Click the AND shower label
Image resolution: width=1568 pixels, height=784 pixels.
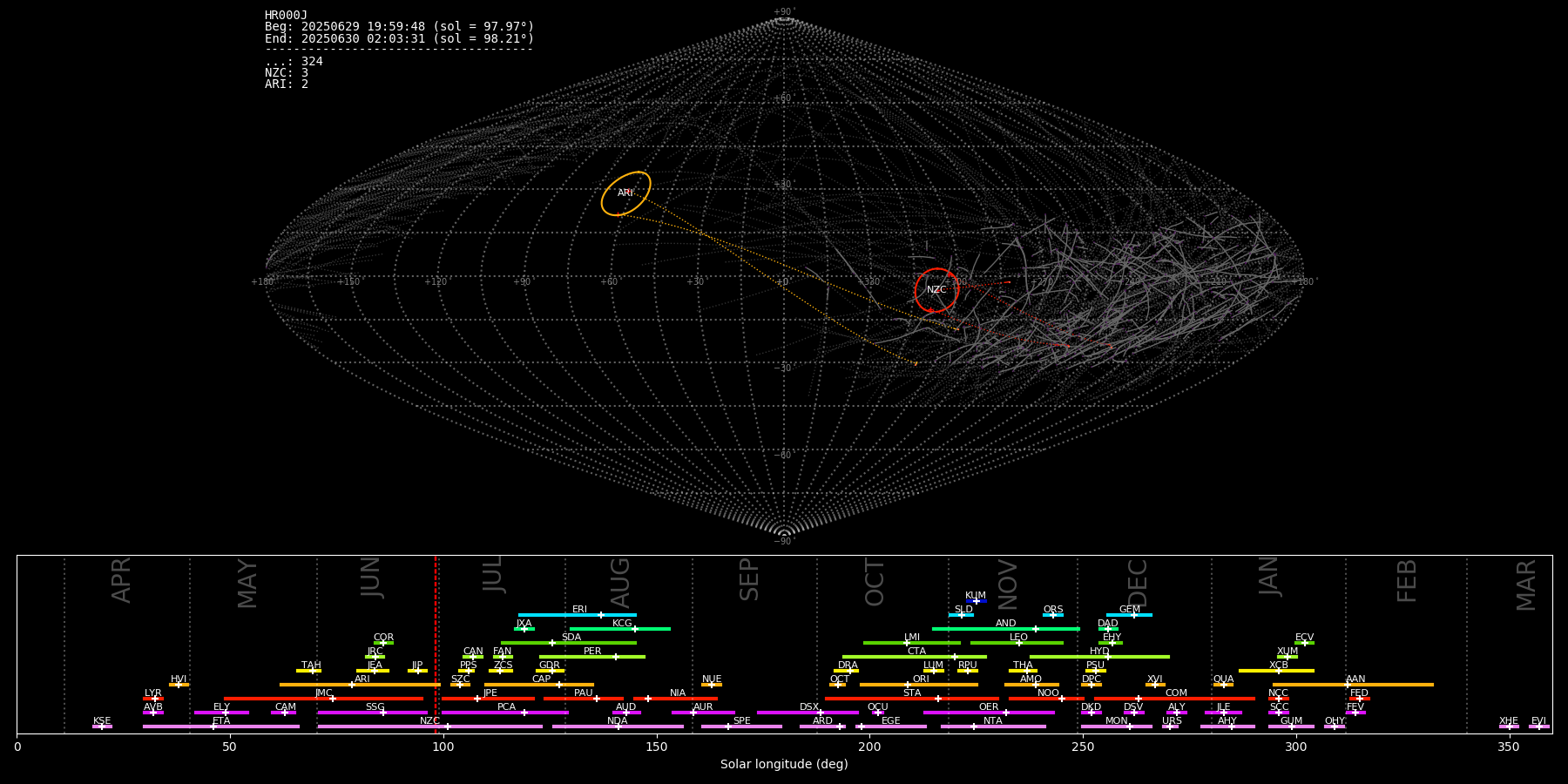(x=1006, y=623)
